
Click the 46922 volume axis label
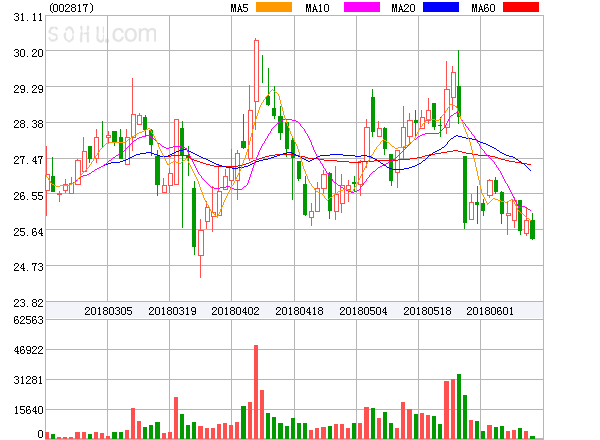coord(28,350)
